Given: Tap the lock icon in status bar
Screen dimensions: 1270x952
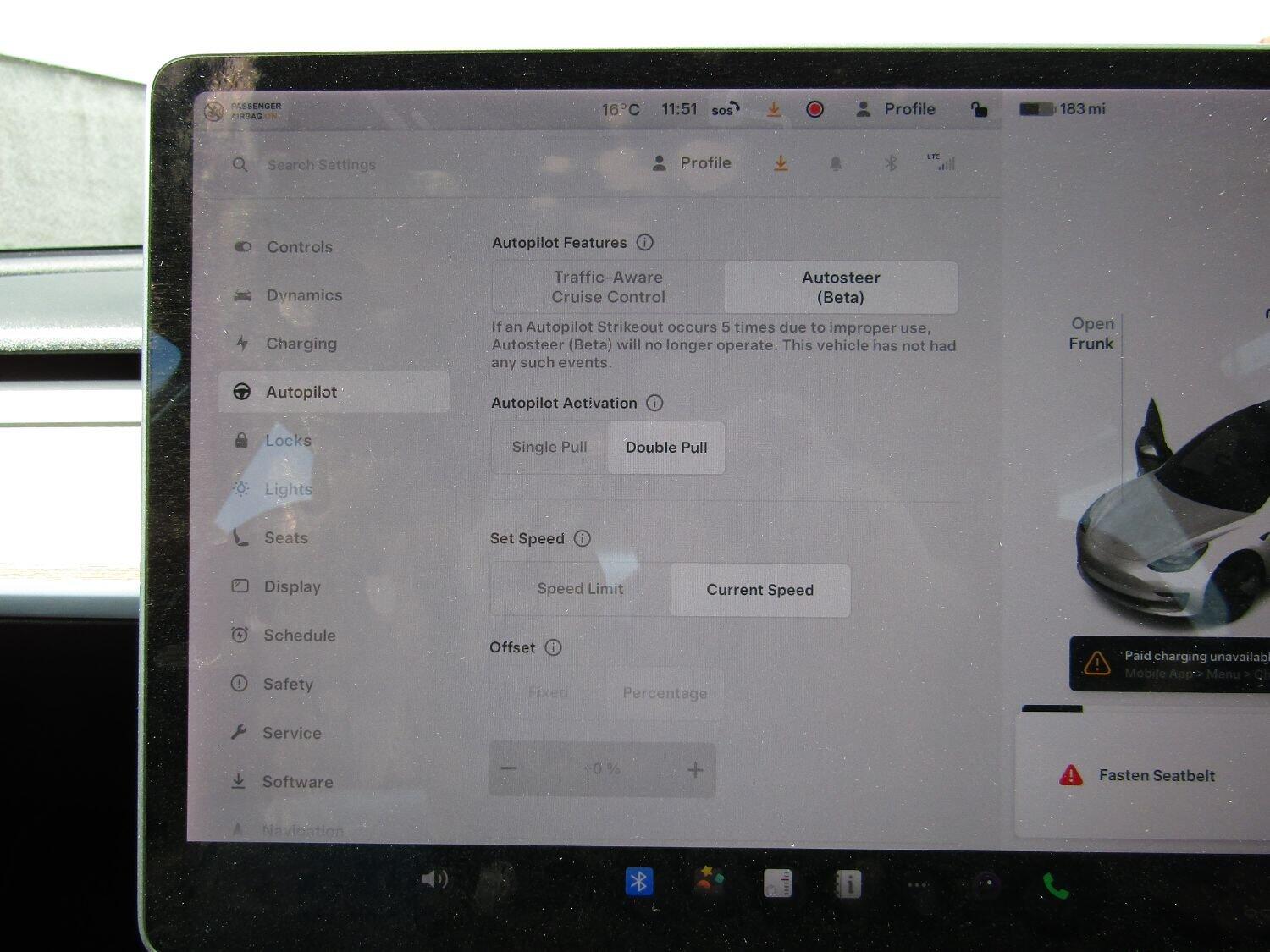Looking at the screenshot, I should pos(979,109).
